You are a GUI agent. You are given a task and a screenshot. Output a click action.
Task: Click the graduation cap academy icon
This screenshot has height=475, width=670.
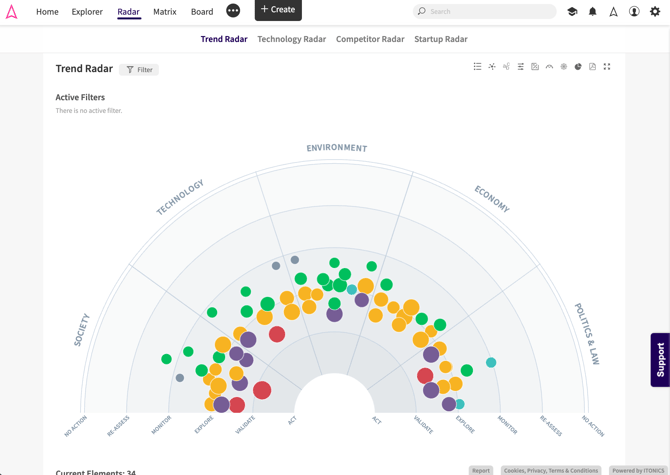[572, 12]
